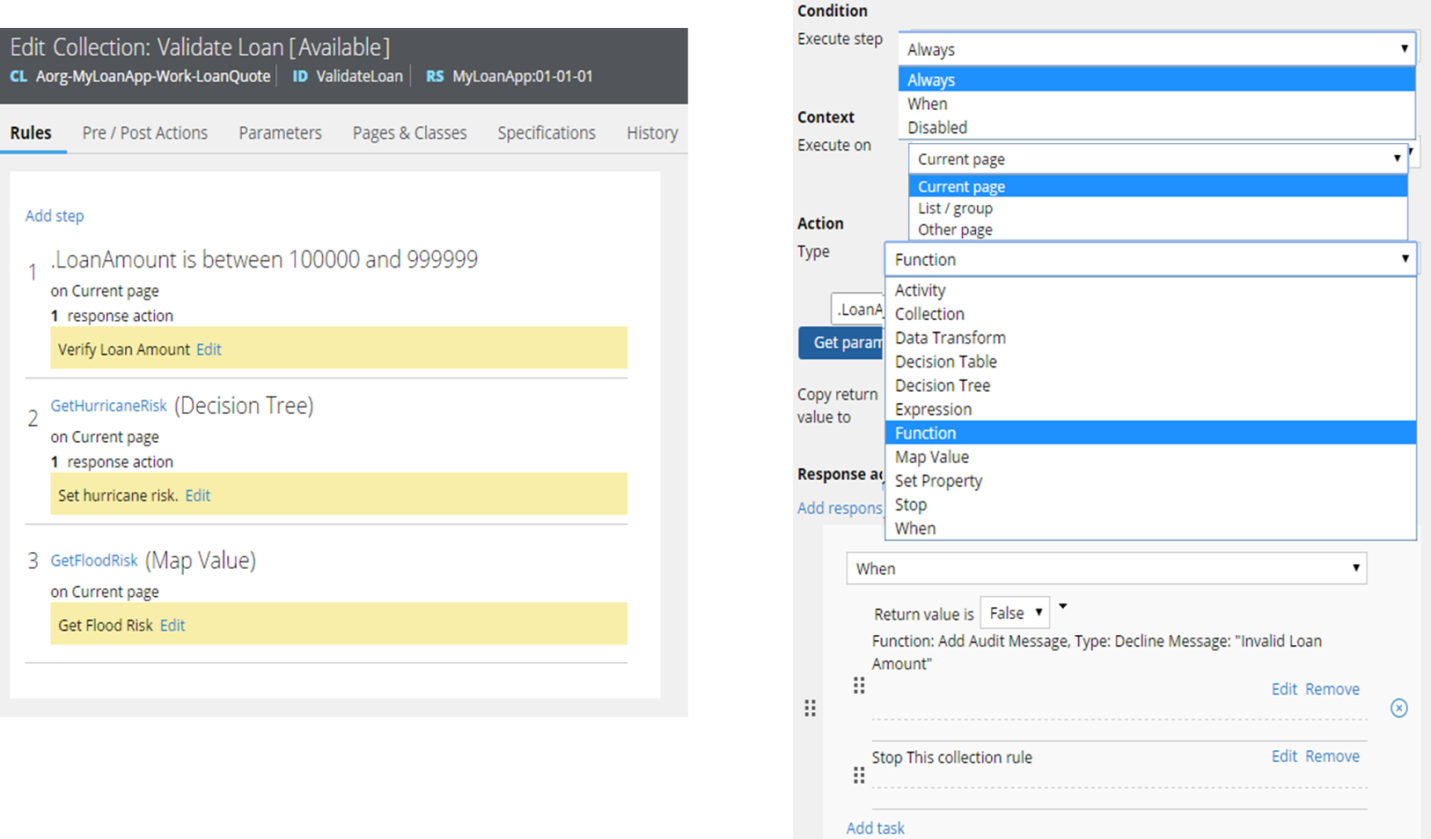1431x839 pixels.
Task: Switch to Pre / Post Actions tab
Action: [145, 133]
